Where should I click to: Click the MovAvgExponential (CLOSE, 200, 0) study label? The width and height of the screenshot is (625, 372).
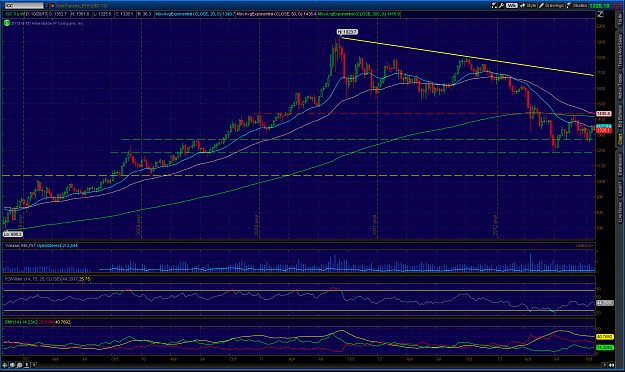351,14
